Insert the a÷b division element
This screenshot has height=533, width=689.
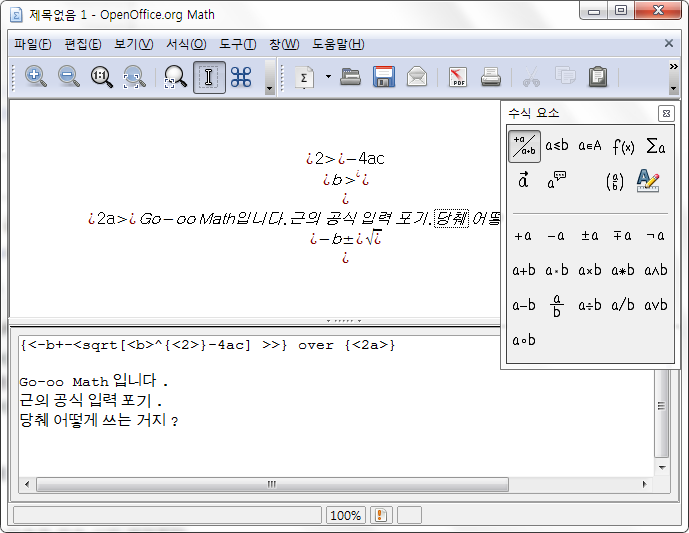pos(590,305)
